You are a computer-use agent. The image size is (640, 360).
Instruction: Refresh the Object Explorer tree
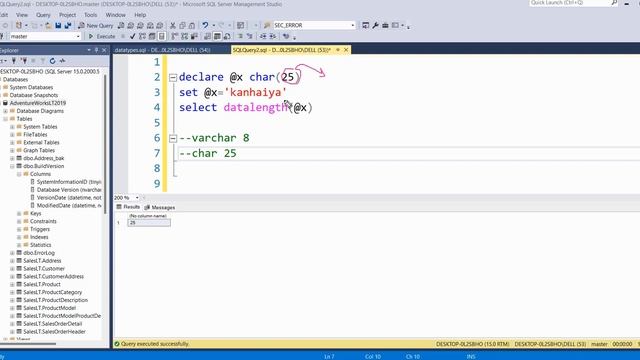(52, 61)
